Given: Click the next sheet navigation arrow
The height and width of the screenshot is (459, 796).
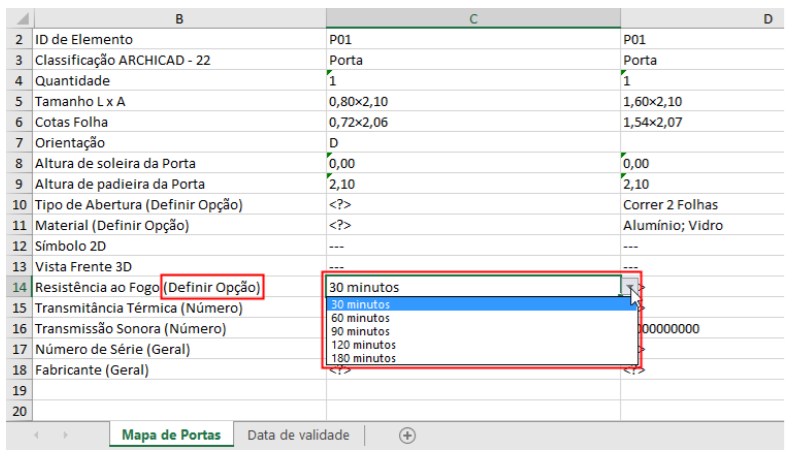Looking at the screenshot, I should coord(66,436).
